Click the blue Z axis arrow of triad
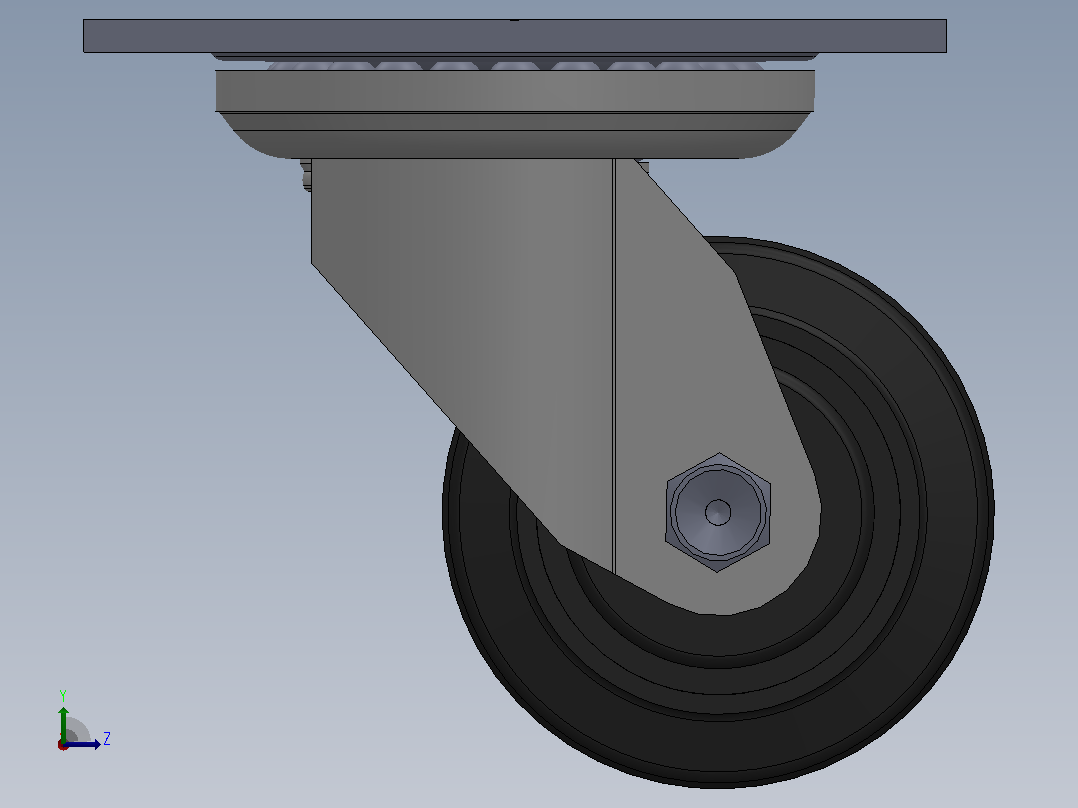The height and width of the screenshot is (808, 1078). click(x=82, y=744)
